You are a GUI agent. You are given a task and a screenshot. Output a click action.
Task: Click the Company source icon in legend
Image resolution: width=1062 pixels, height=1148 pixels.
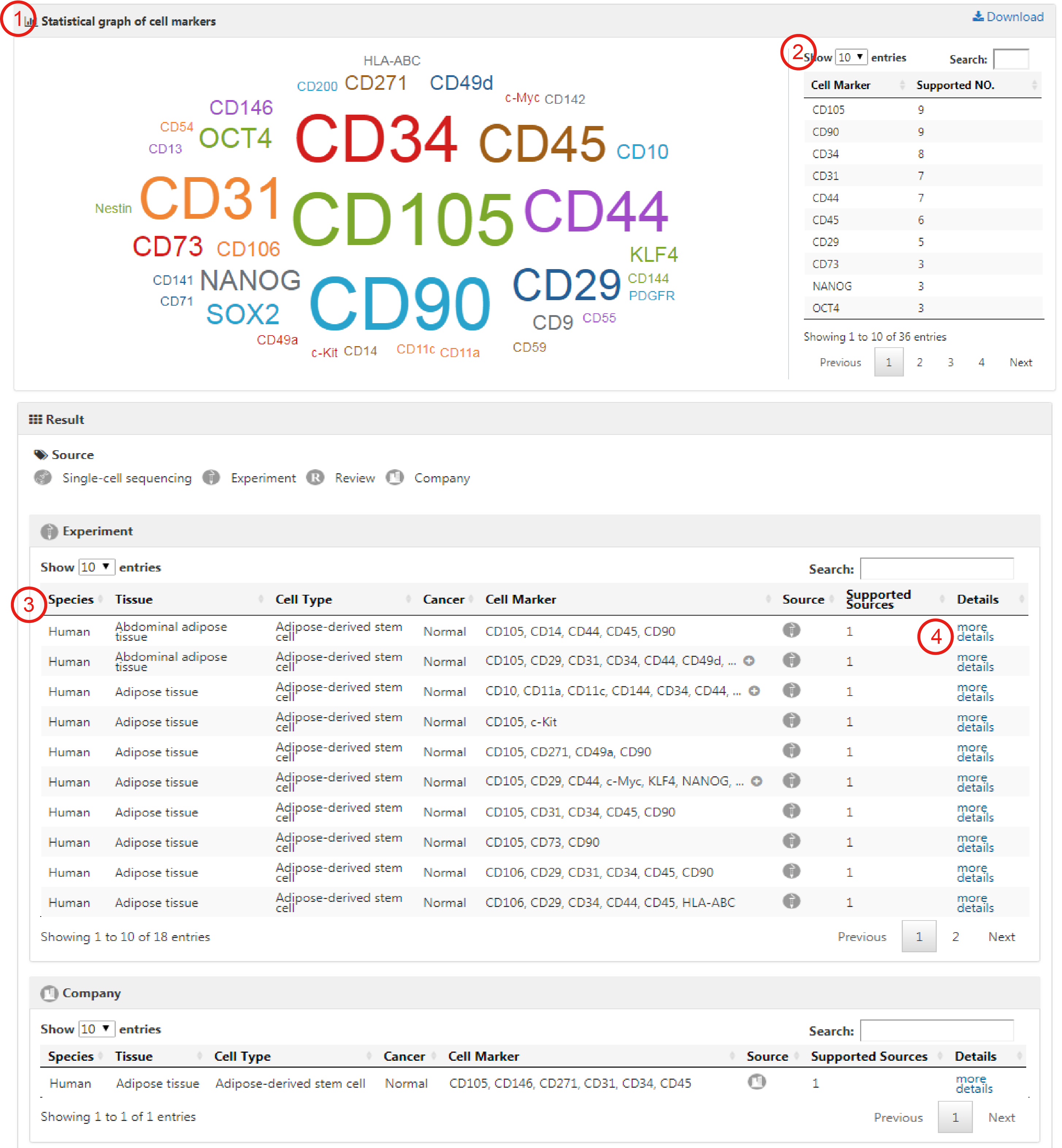(x=395, y=478)
